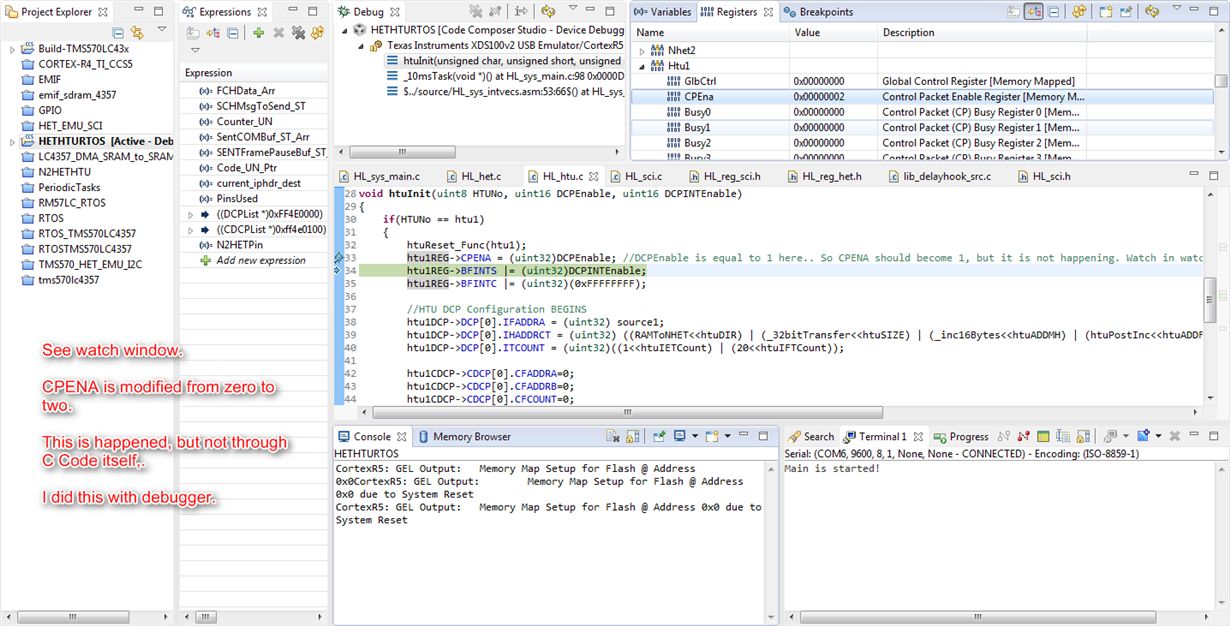1230x626 pixels.
Task: Toggle Show Logical Structure in Registers view
Action: click(x=1035, y=12)
